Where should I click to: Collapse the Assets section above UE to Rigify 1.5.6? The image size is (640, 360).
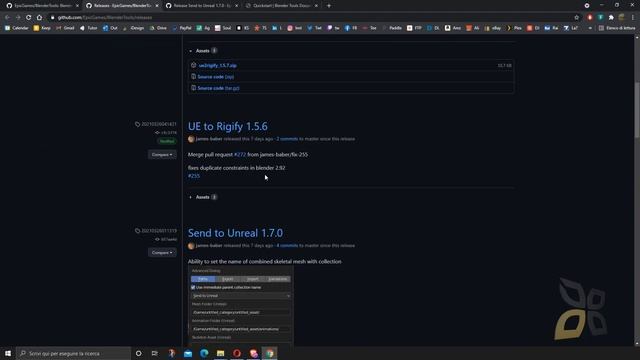203,51
